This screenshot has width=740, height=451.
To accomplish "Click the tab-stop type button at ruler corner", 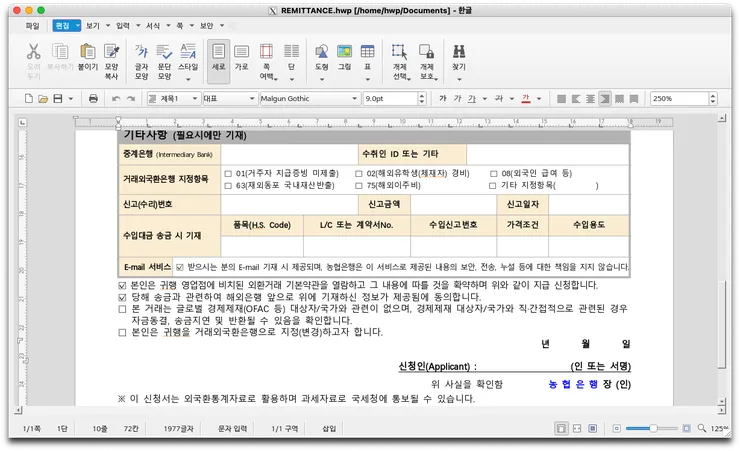I will tap(23, 123).
